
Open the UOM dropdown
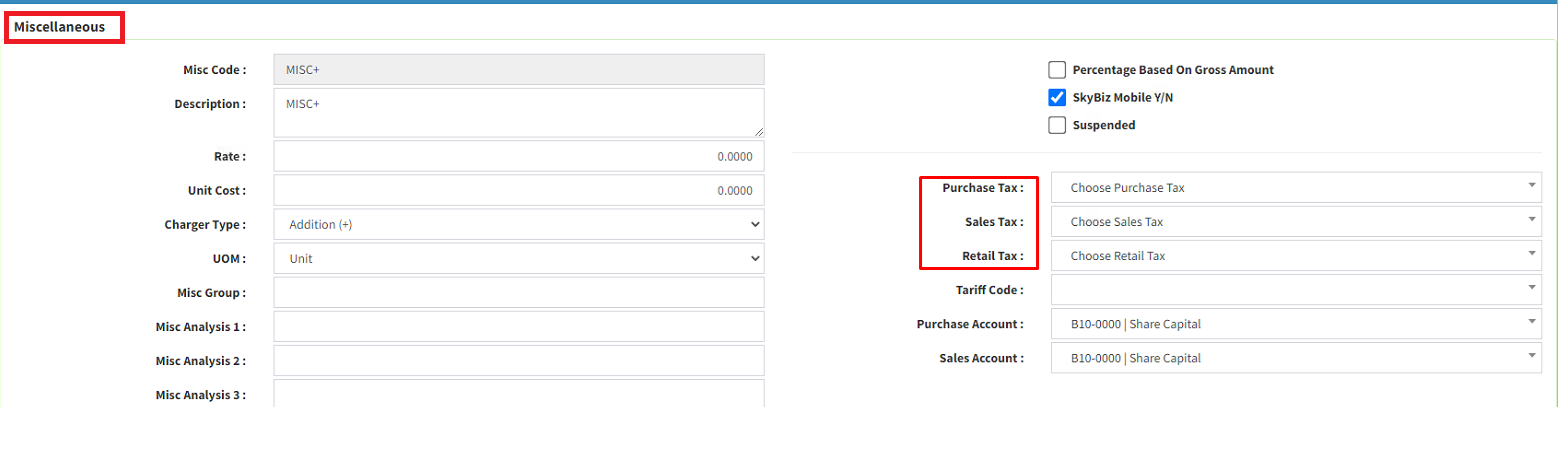pyautogui.click(x=518, y=259)
